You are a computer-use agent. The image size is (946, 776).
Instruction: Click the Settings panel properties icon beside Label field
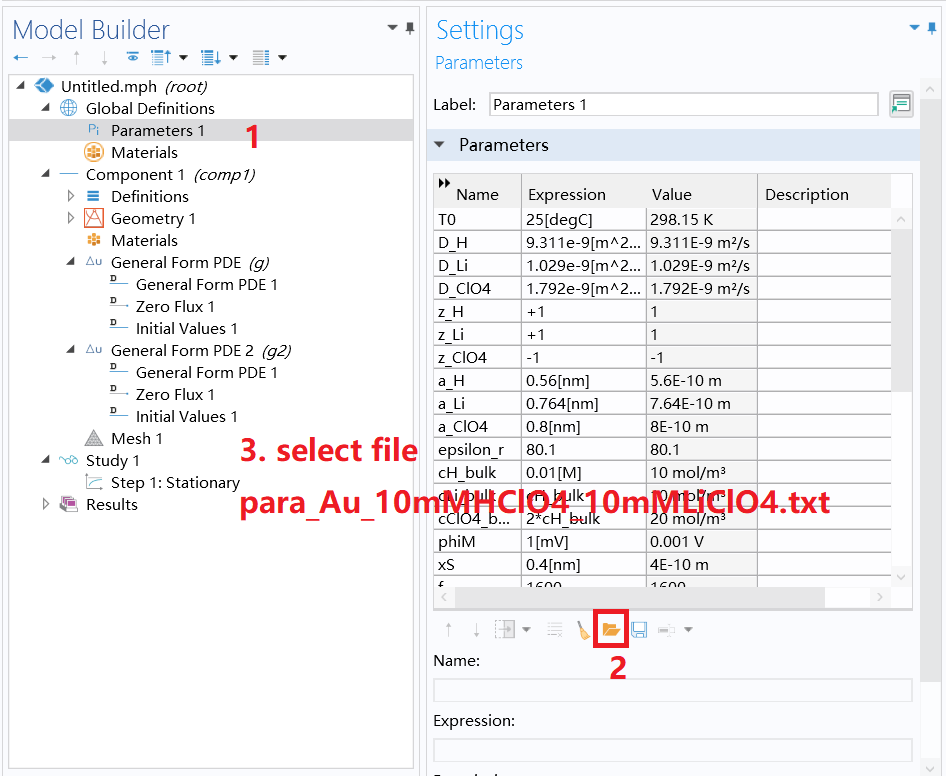901,104
